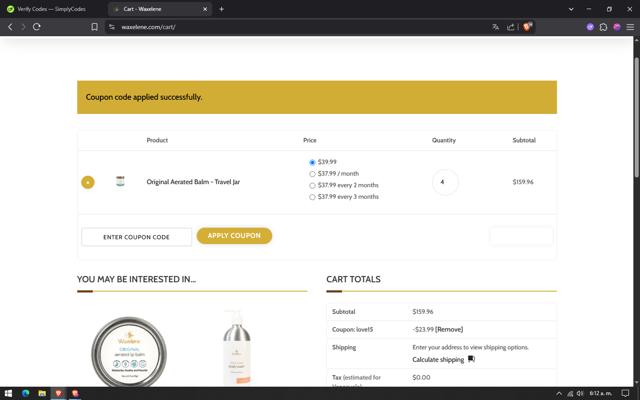Switch to the Cart - Waxelene tab
Image resolution: width=640 pixels, height=400 pixels.
[x=159, y=9]
